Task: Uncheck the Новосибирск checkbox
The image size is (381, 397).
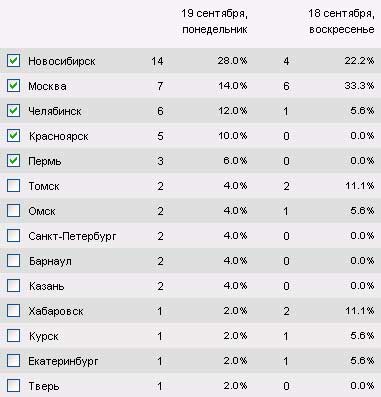Action: tap(13, 61)
